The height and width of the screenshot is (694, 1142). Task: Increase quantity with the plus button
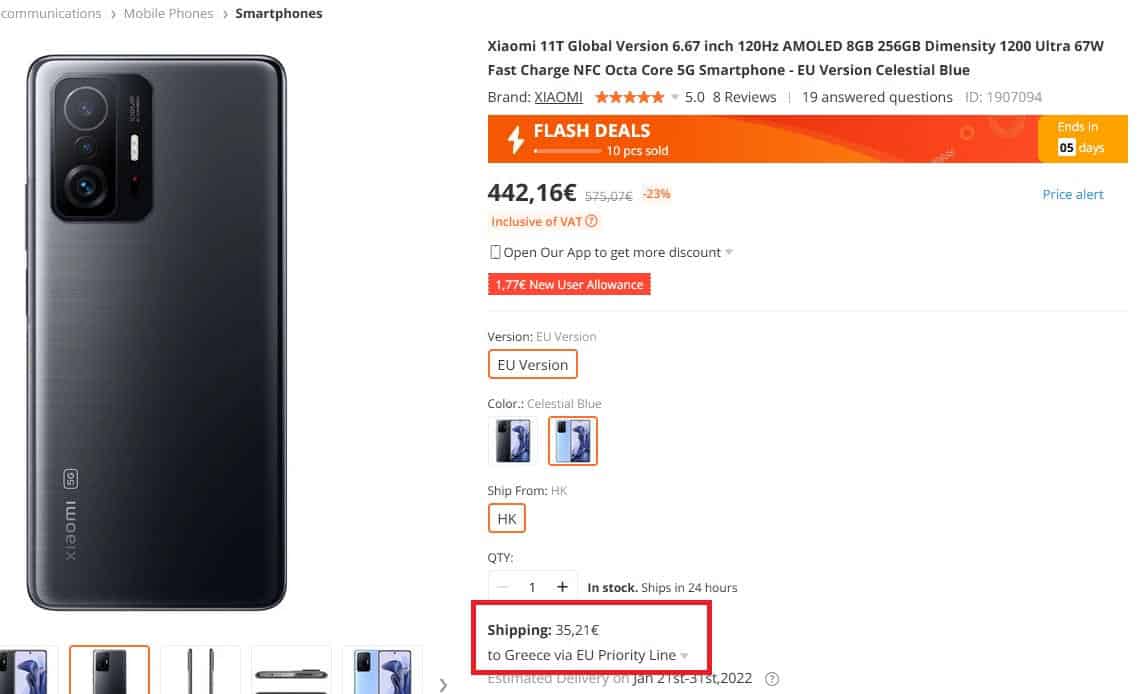pos(562,587)
